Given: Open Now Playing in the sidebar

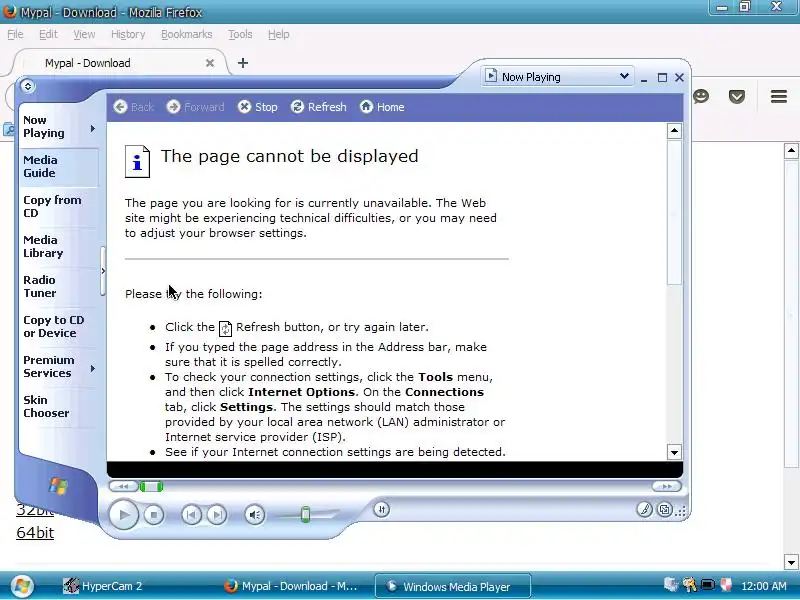Looking at the screenshot, I should (44, 127).
